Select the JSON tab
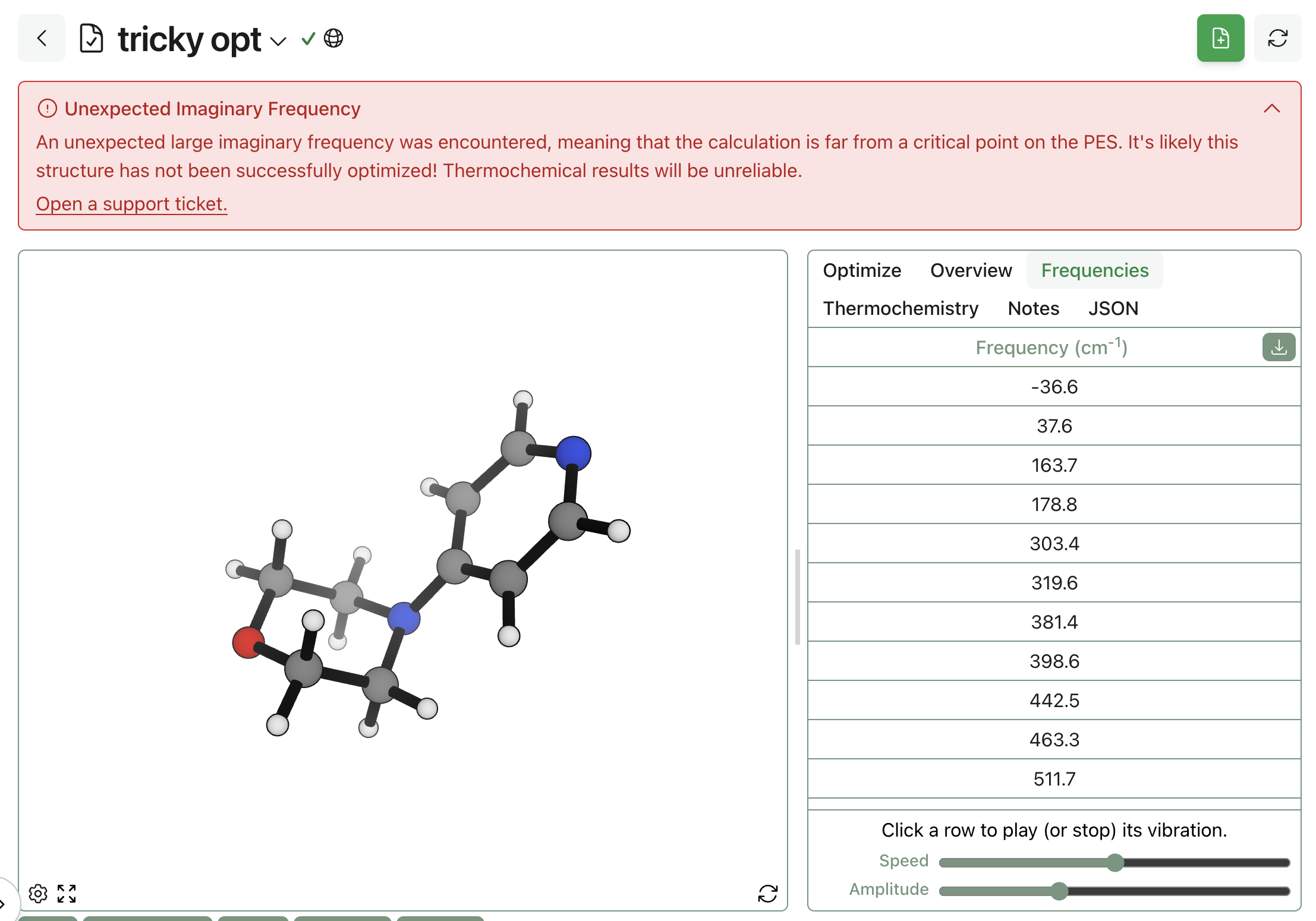Viewport: 1316px width, 921px height. [1113, 308]
